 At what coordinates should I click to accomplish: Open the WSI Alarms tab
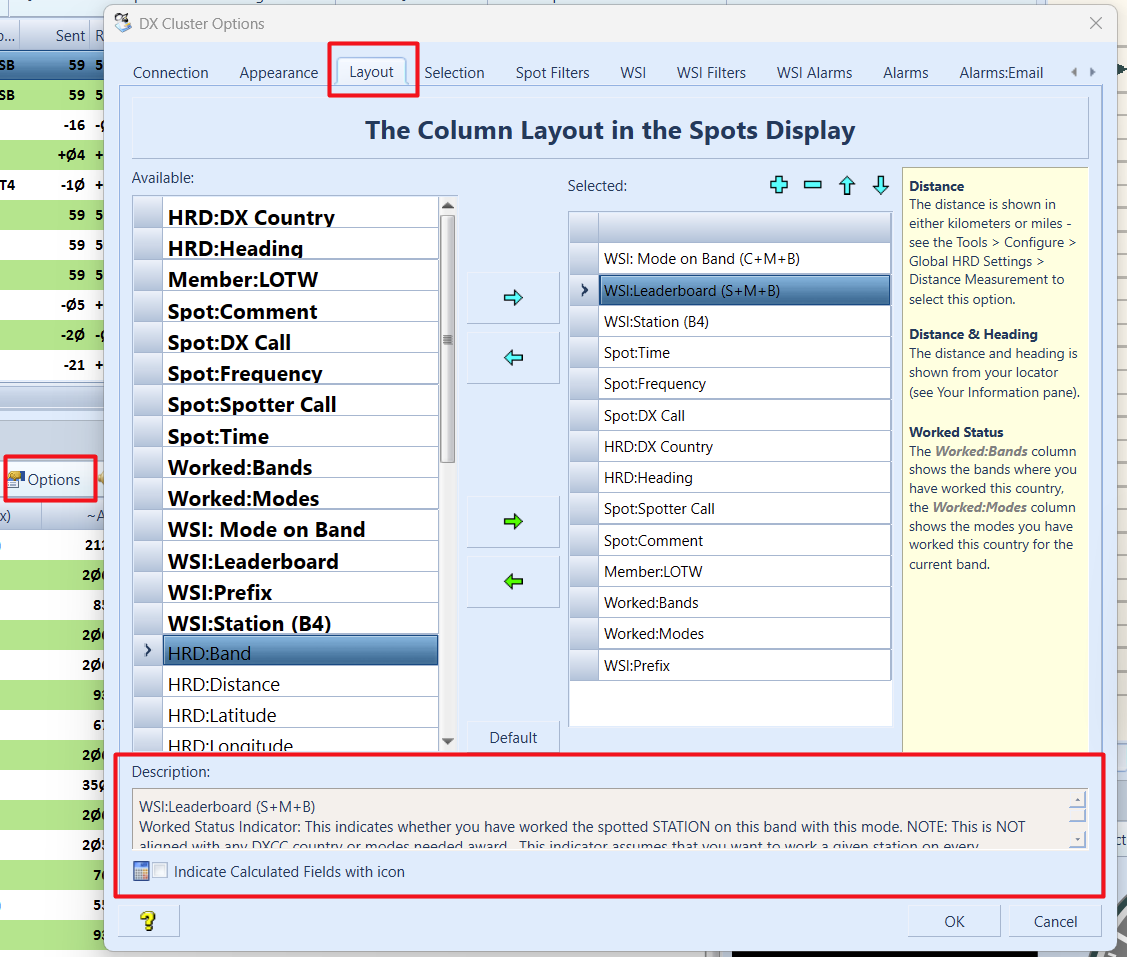coord(814,73)
